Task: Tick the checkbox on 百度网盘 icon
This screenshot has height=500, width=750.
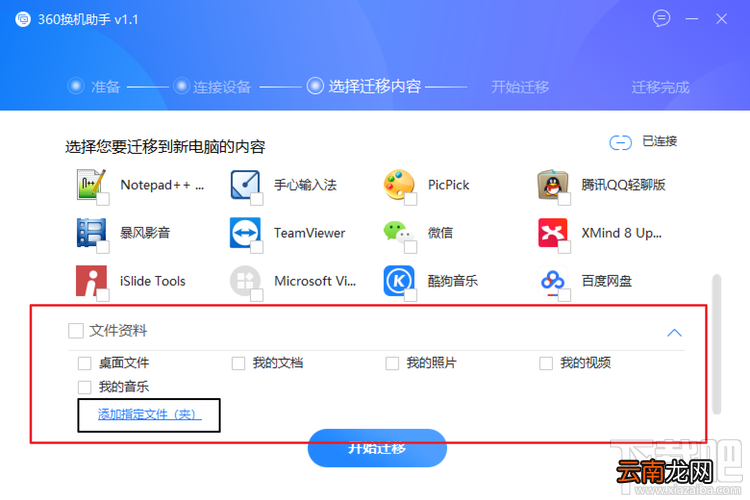Action: [564, 296]
